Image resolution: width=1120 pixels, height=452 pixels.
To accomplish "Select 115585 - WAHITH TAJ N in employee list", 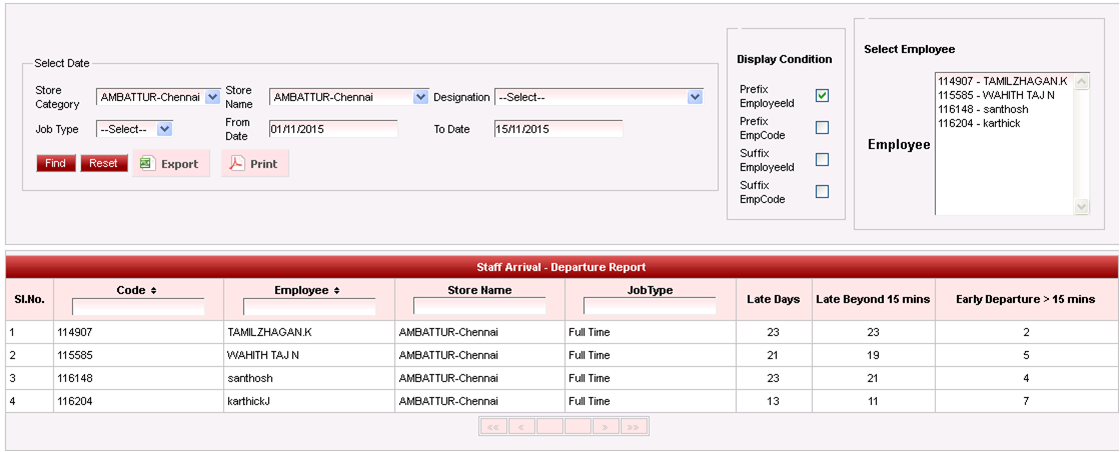I will point(990,95).
